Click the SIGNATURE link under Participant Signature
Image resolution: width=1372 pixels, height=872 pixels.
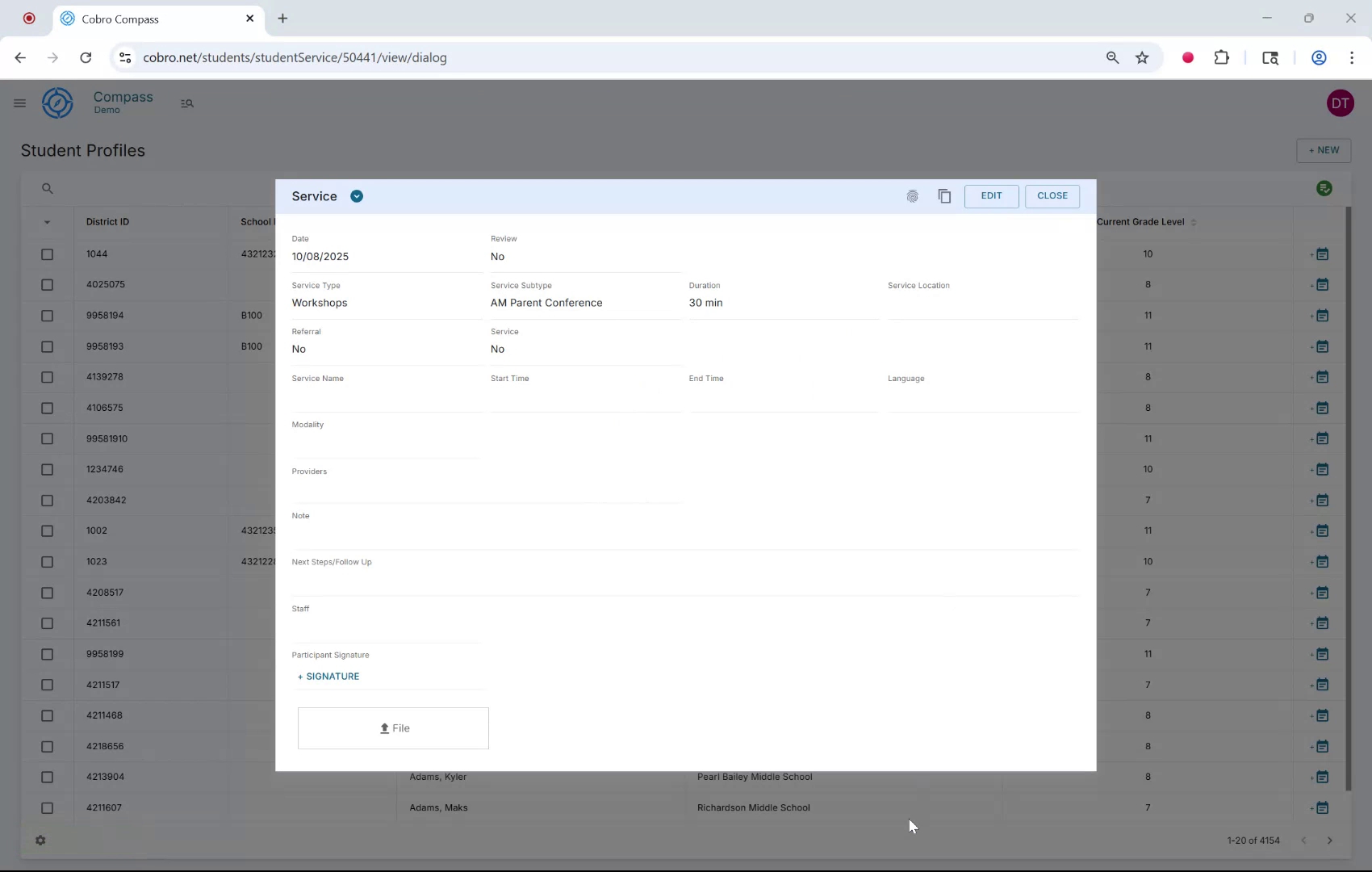(x=328, y=677)
